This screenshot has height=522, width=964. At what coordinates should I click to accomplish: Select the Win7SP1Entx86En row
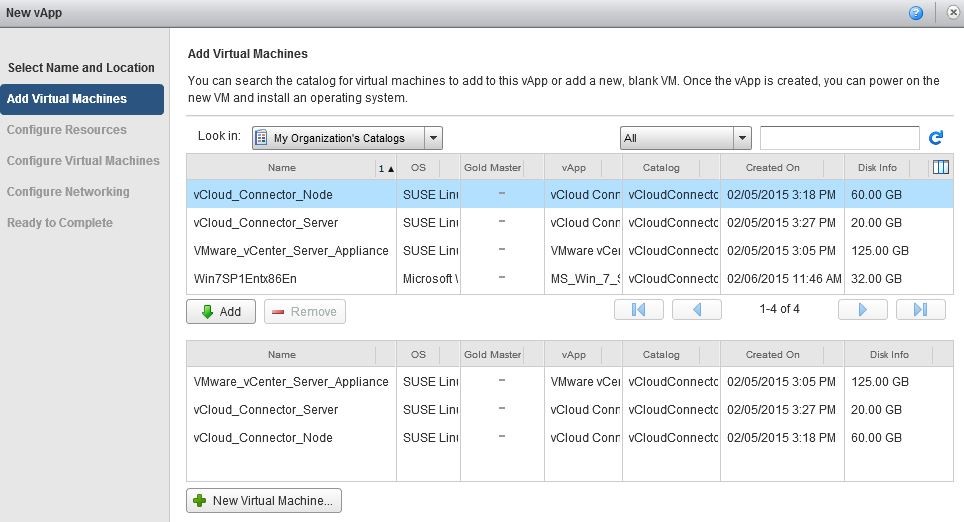[570, 279]
